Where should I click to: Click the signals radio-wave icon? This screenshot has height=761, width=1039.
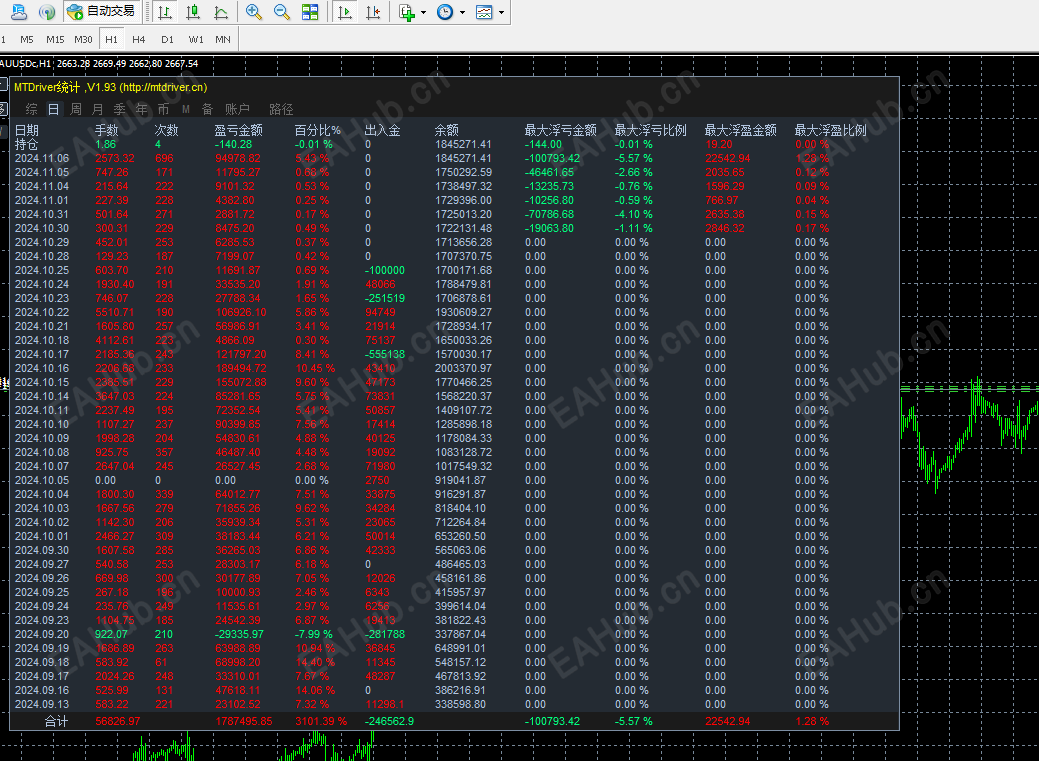(x=46, y=12)
